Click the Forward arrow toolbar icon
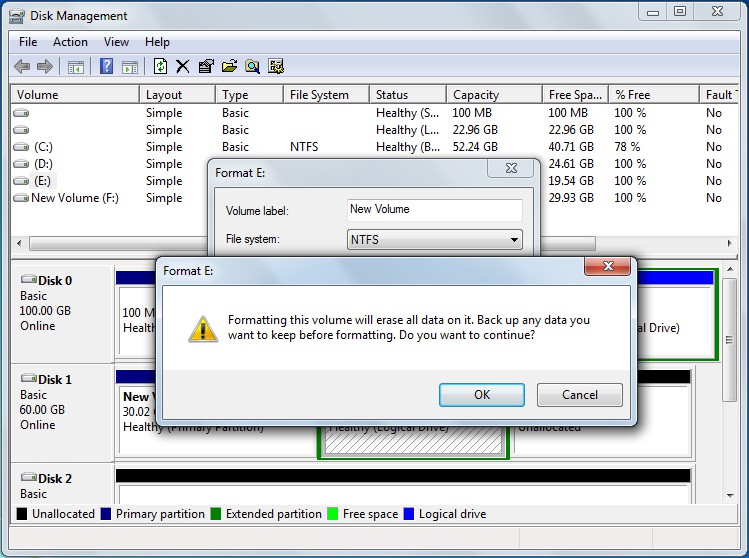Viewport: 749px width, 558px height. point(45,66)
